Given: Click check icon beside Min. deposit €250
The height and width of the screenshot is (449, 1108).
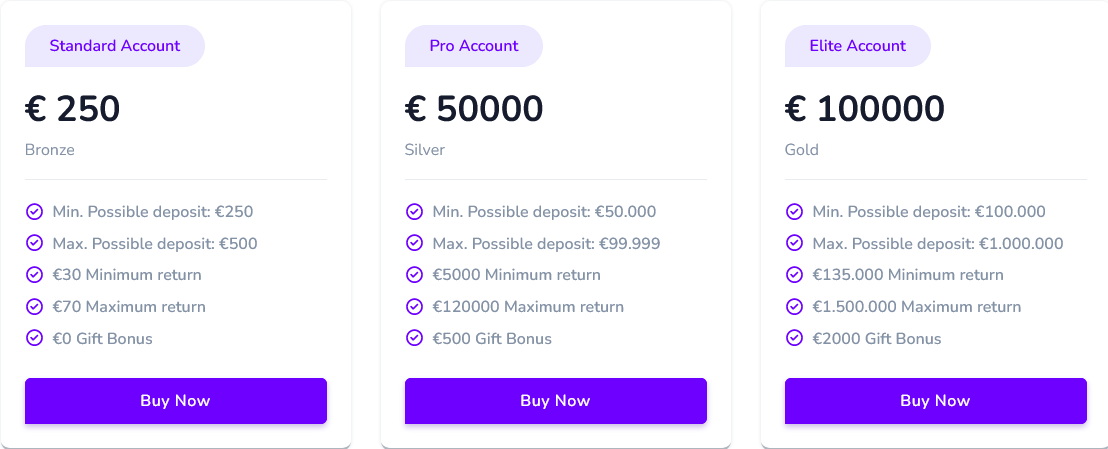Looking at the screenshot, I should click(34, 211).
